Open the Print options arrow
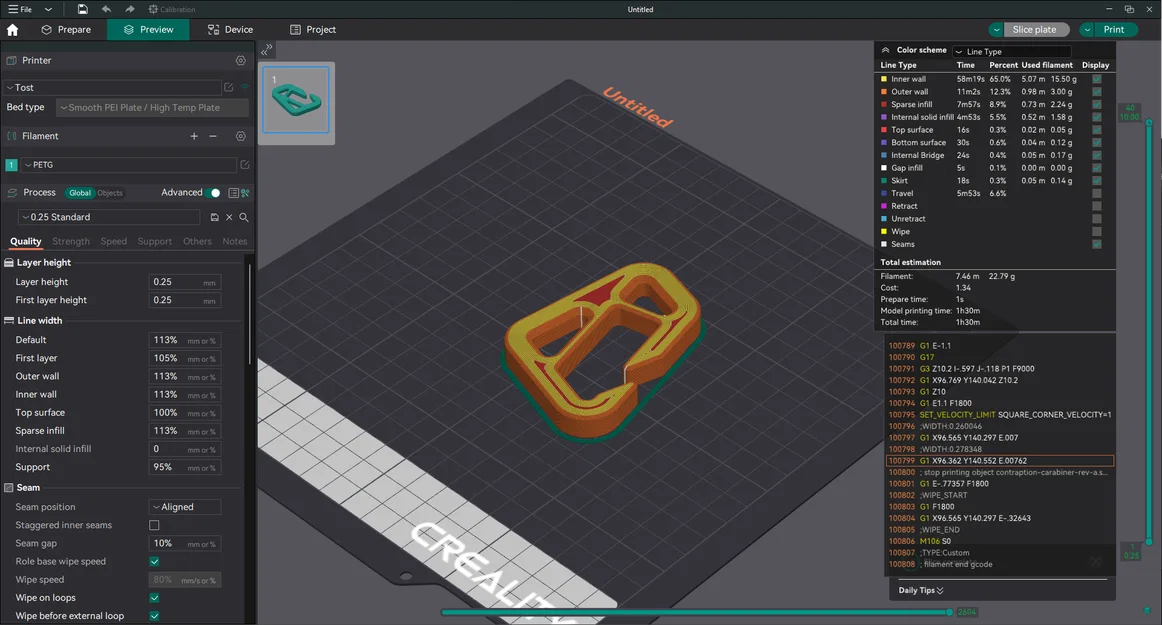 1086,30
